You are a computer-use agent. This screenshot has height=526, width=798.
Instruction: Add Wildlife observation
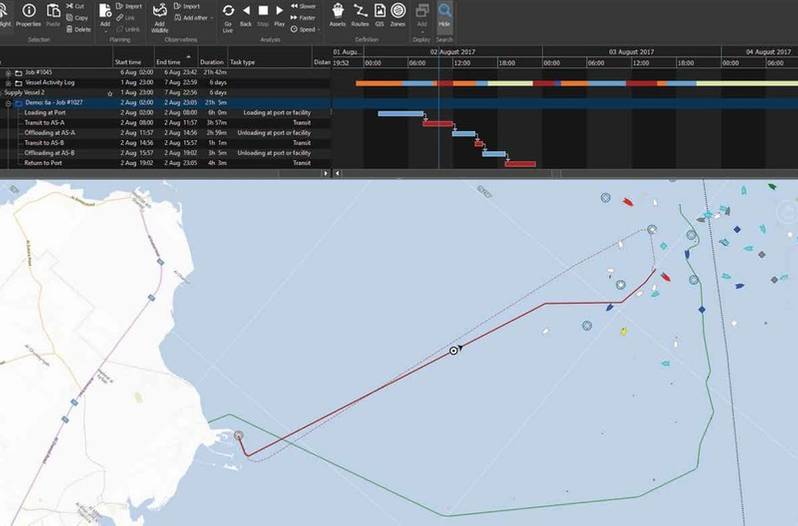(x=159, y=18)
